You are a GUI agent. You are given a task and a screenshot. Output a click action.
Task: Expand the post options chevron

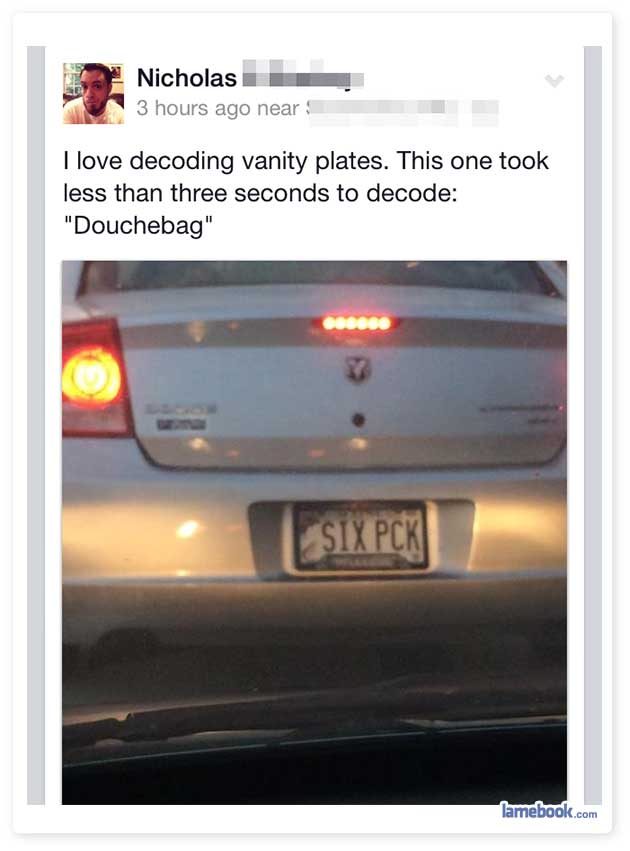(555, 81)
